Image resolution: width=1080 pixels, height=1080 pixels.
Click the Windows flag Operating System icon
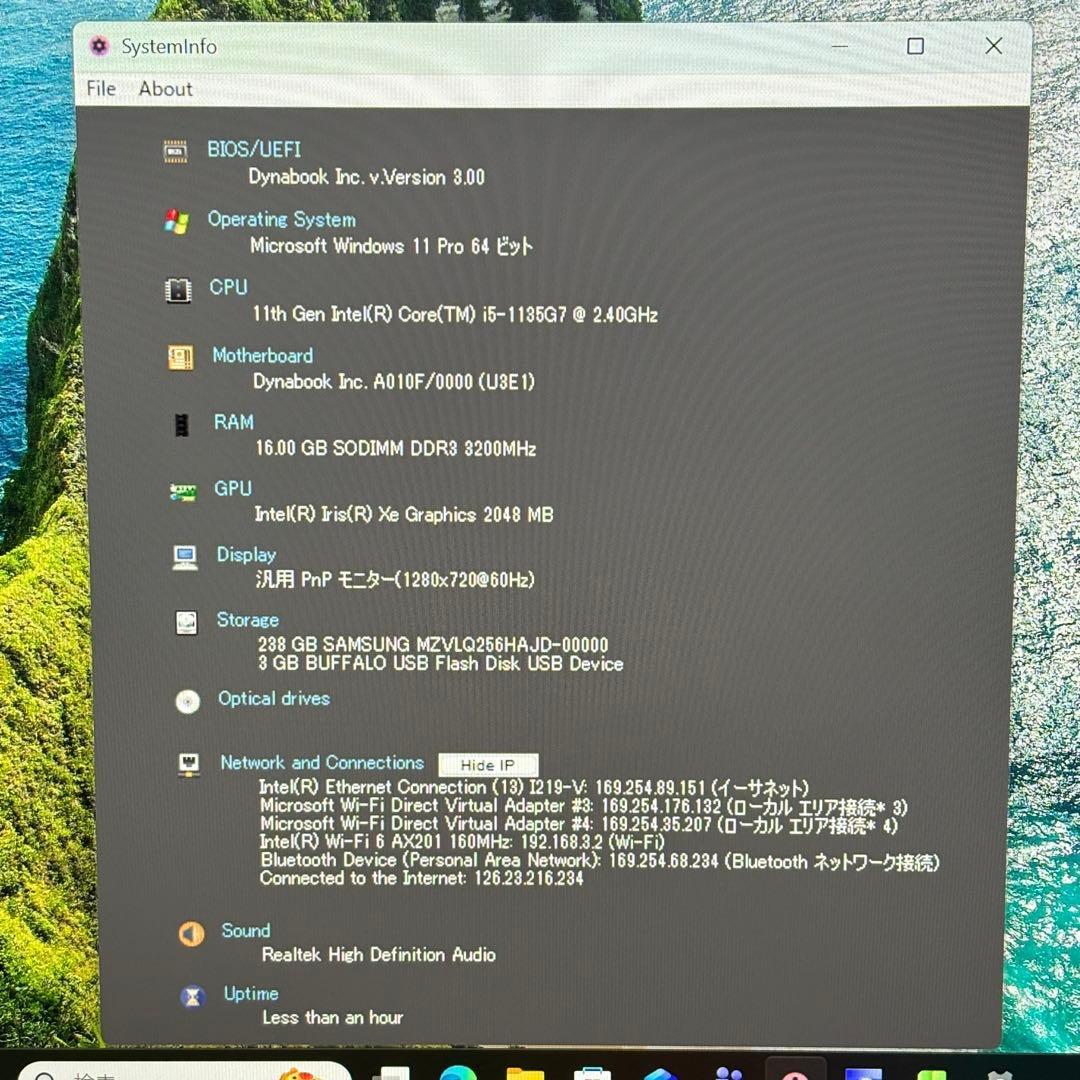(x=177, y=222)
